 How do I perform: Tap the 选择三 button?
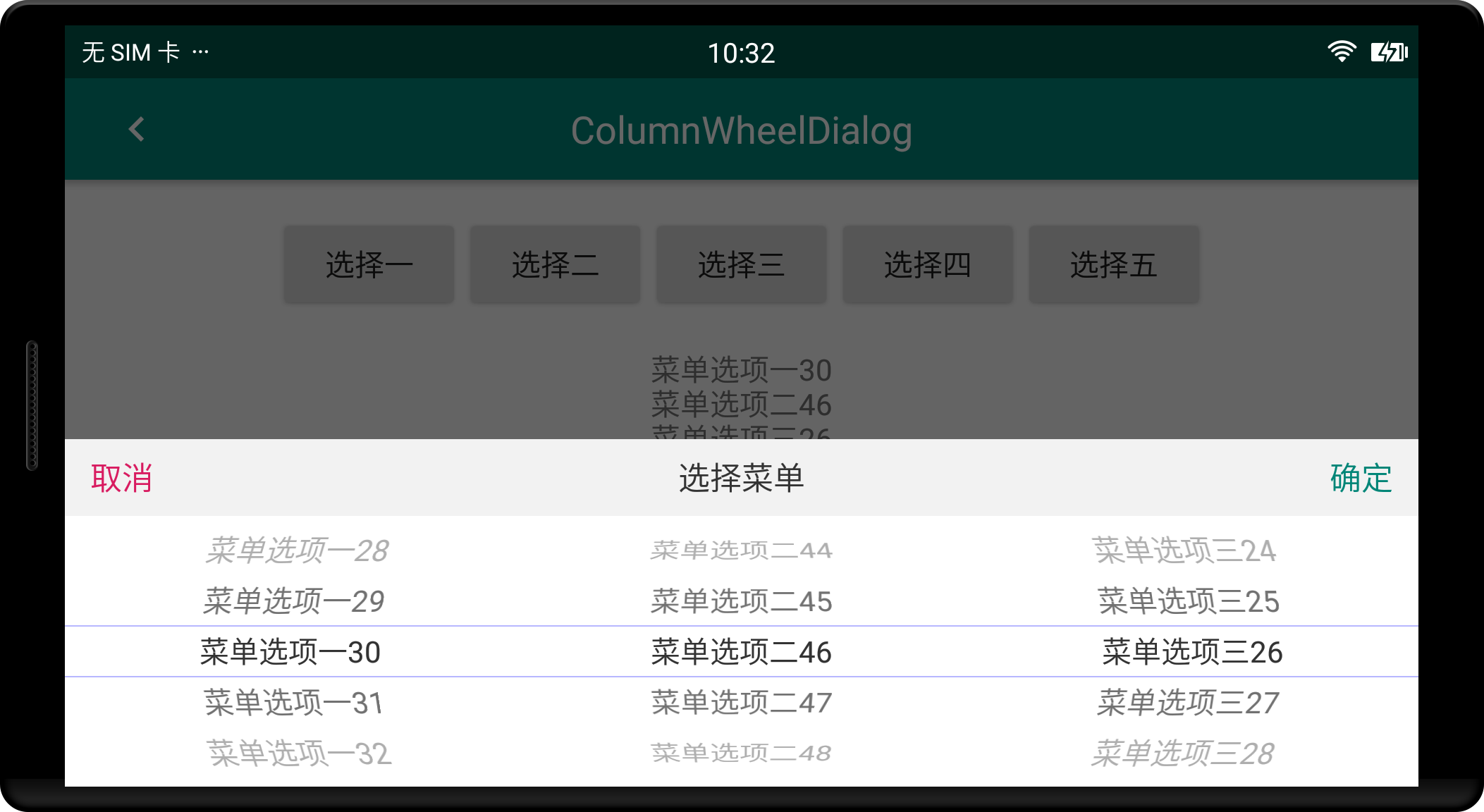[x=741, y=265]
